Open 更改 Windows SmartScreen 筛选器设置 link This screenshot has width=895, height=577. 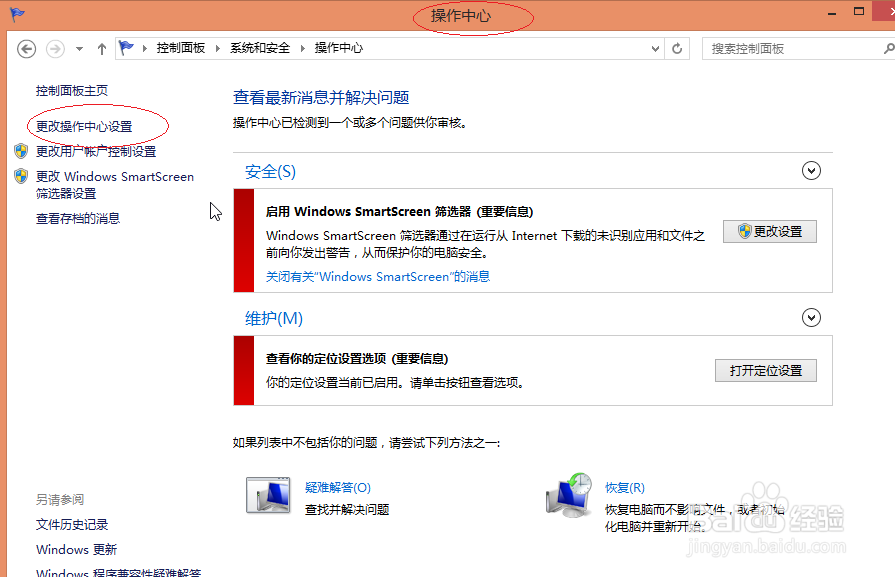(115, 185)
